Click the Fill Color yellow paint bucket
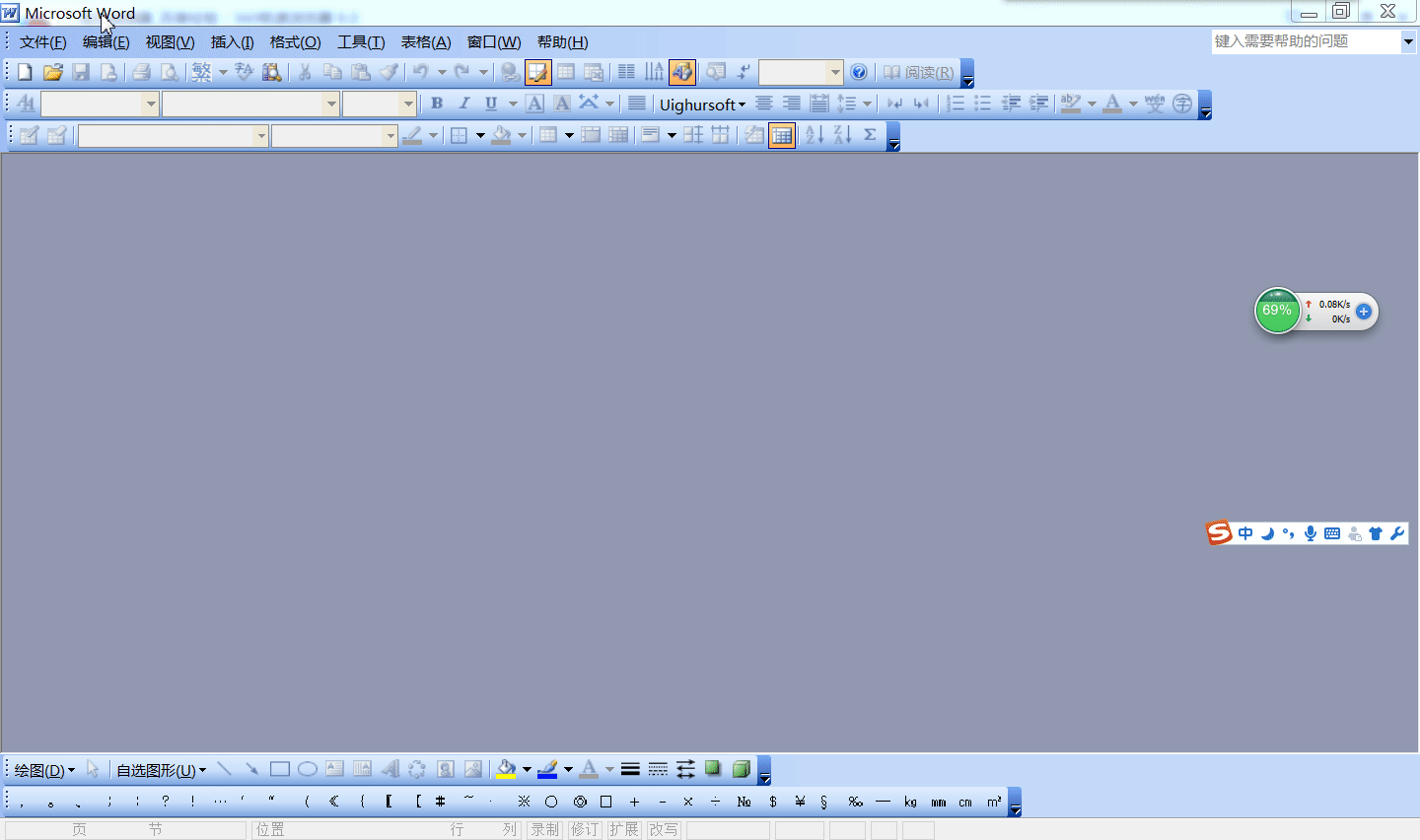 click(x=506, y=769)
